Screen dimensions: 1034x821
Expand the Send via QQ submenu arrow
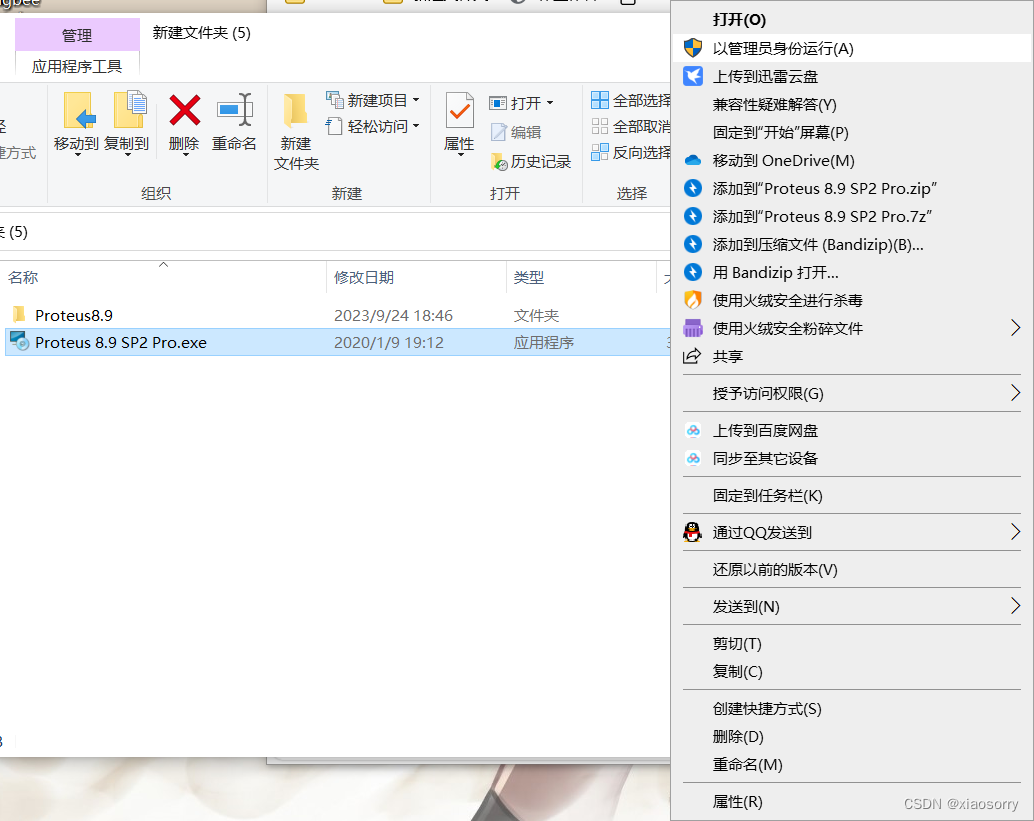(x=1016, y=532)
